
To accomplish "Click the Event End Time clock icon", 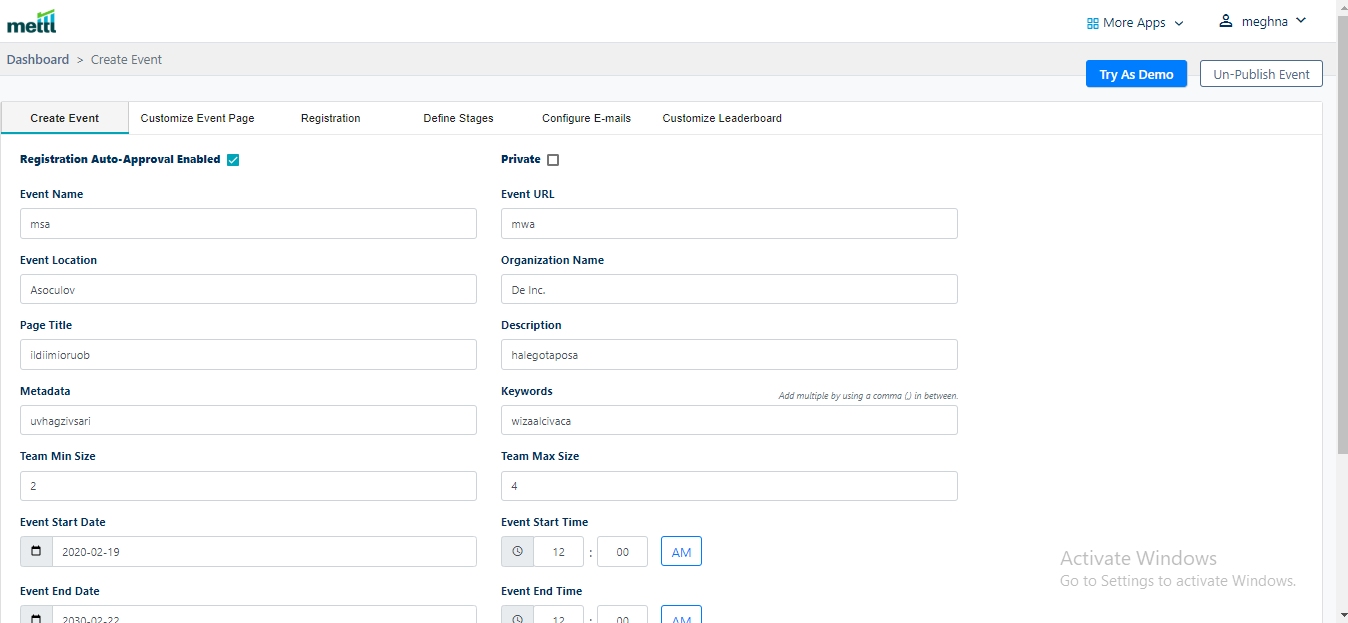I will [517, 617].
